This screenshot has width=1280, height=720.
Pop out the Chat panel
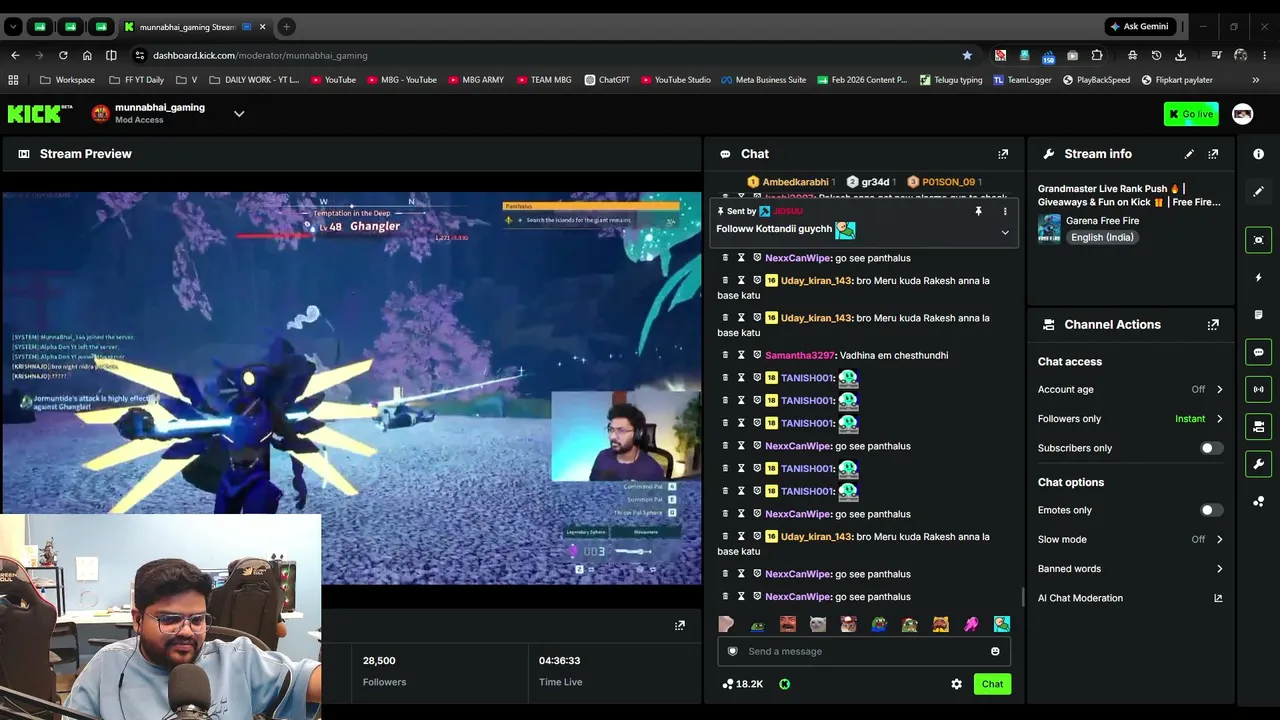point(1003,154)
